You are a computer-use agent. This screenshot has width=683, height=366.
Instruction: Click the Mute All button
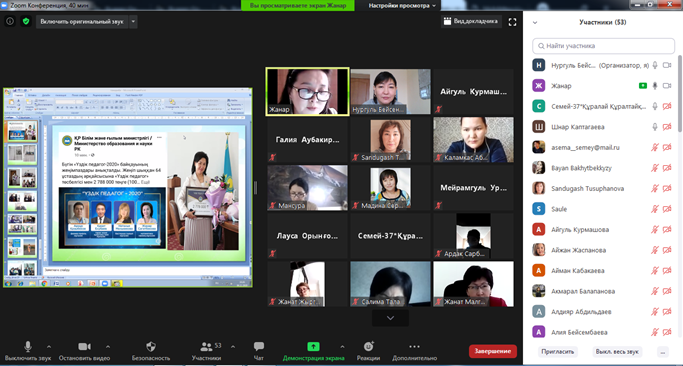pos(618,352)
